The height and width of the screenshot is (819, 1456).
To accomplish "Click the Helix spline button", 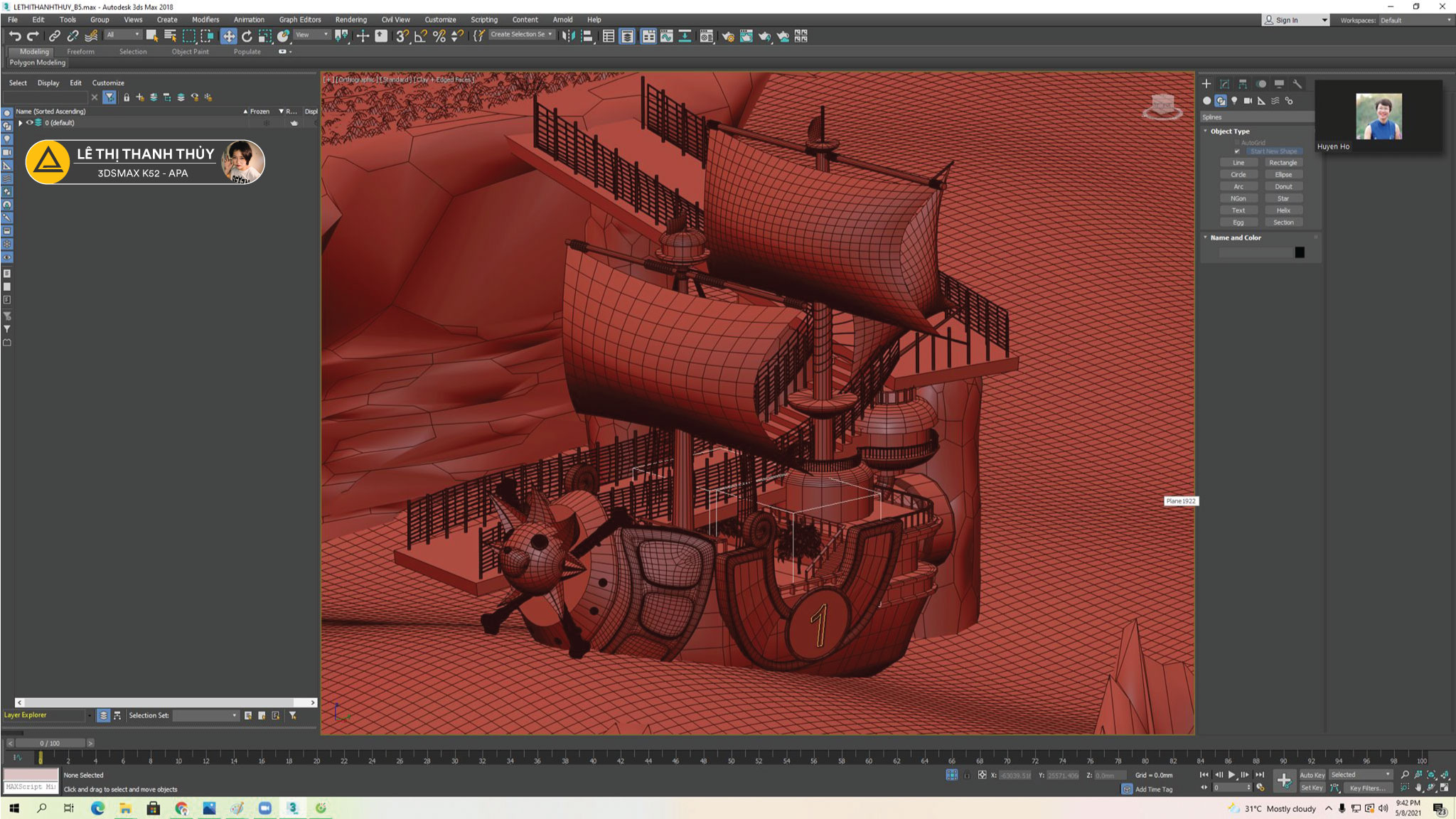I will tap(1283, 210).
